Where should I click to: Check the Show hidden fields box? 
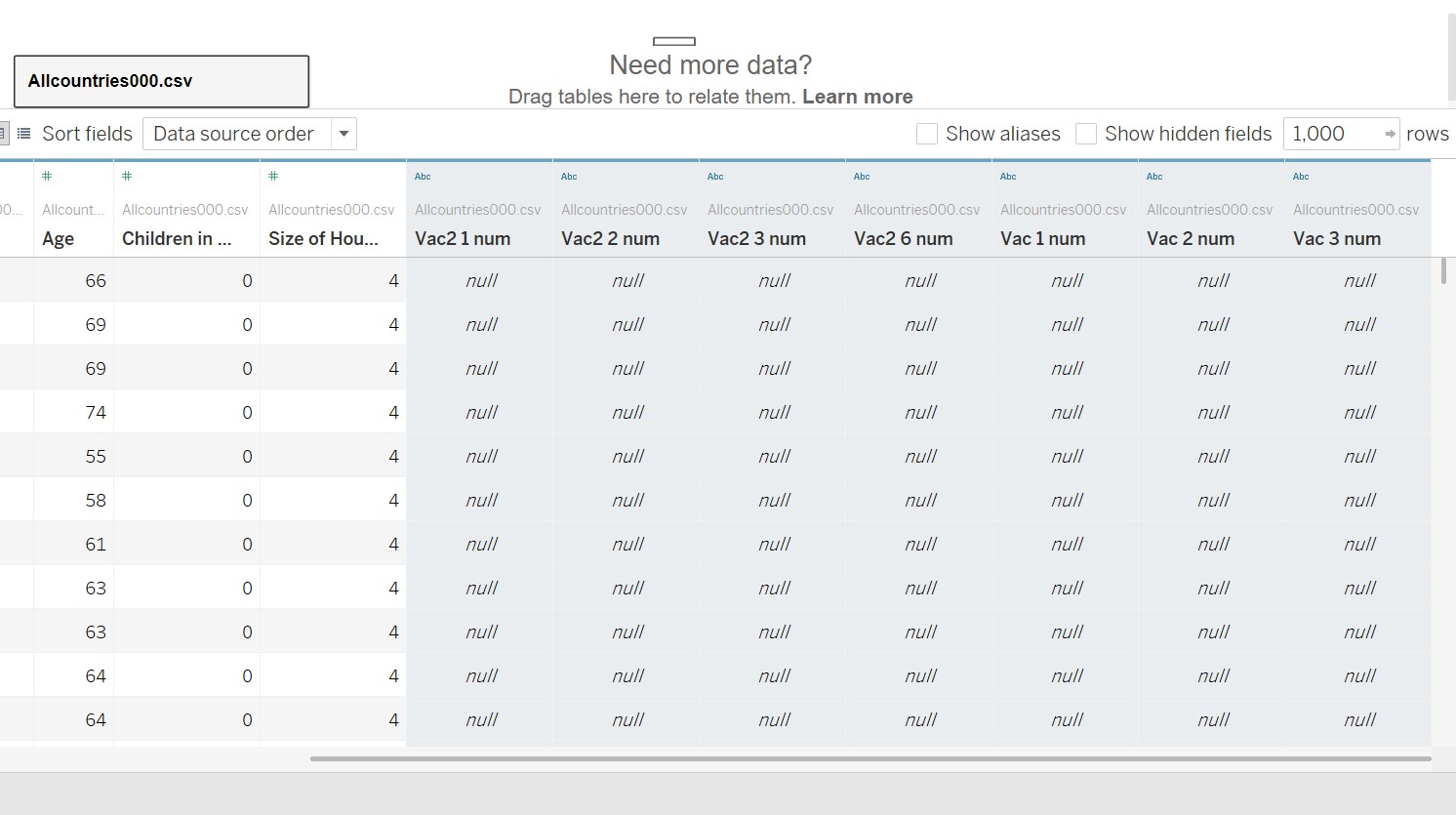click(1086, 134)
